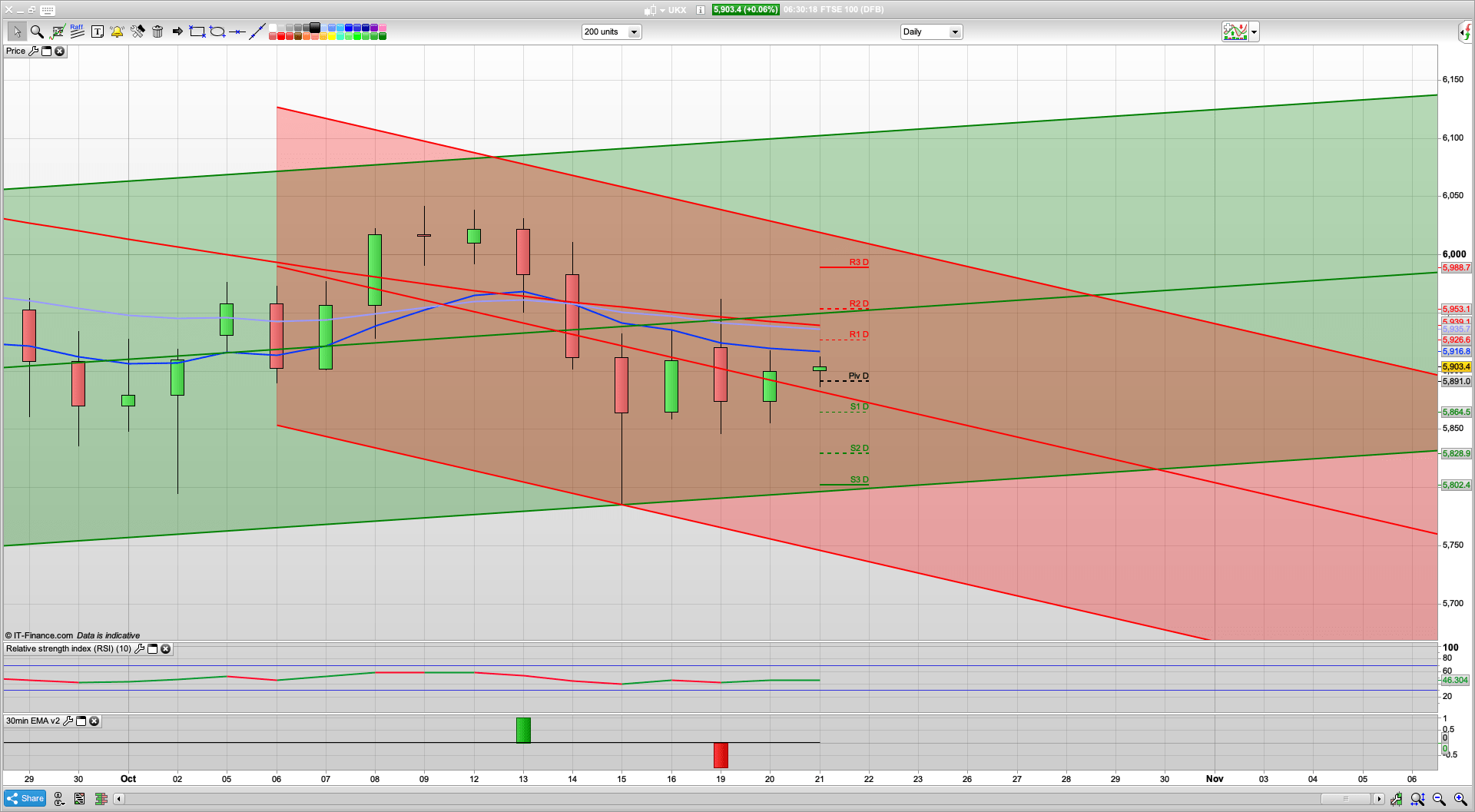Remove the 30min EMA v2 indicator

click(94, 721)
